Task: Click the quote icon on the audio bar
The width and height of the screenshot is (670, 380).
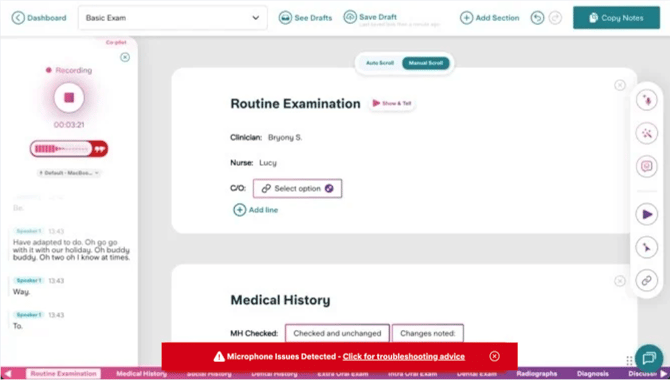Action: pos(100,149)
